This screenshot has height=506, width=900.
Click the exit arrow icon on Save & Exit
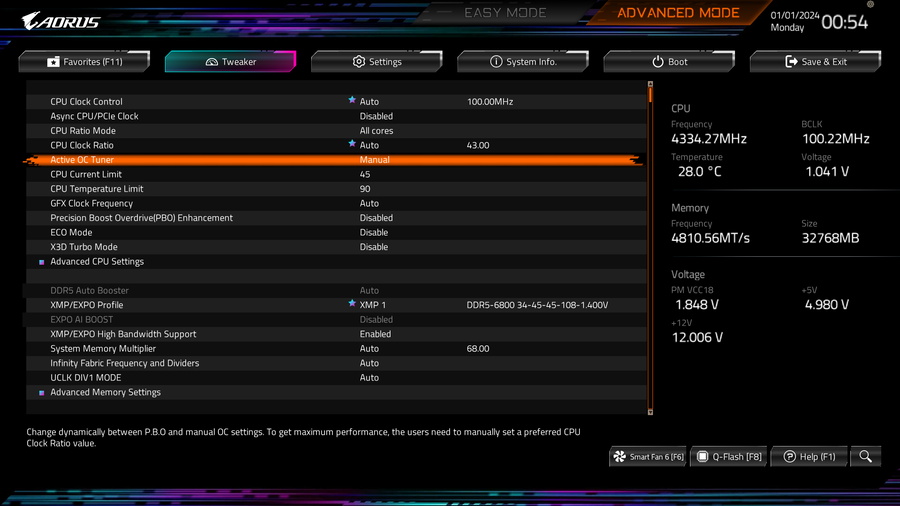[x=791, y=61]
